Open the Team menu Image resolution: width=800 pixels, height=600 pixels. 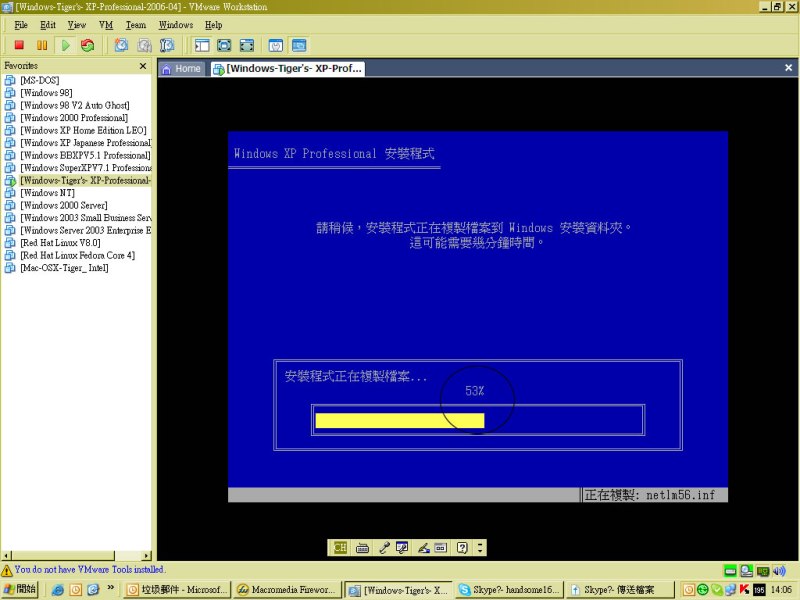coord(136,25)
